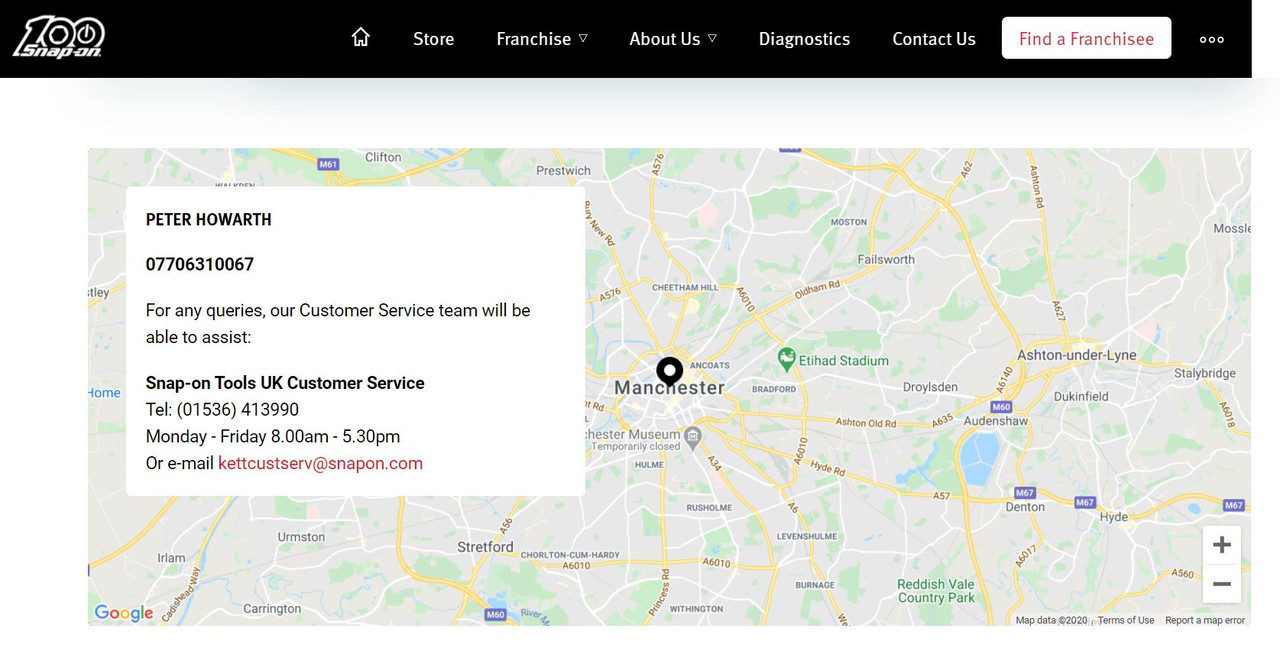Viewport: 1280px width, 651px height.
Task: Click the Etihad Stadium map marker
Action: click(x=787, y=358)
